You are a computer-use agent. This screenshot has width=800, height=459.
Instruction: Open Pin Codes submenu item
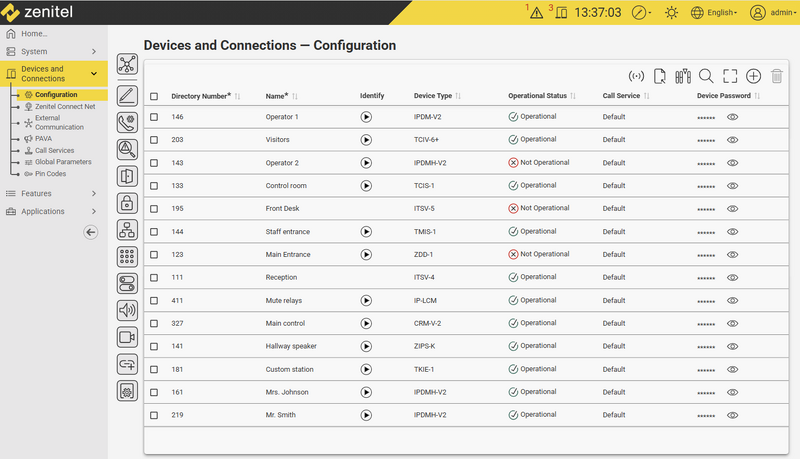(51, 174)
